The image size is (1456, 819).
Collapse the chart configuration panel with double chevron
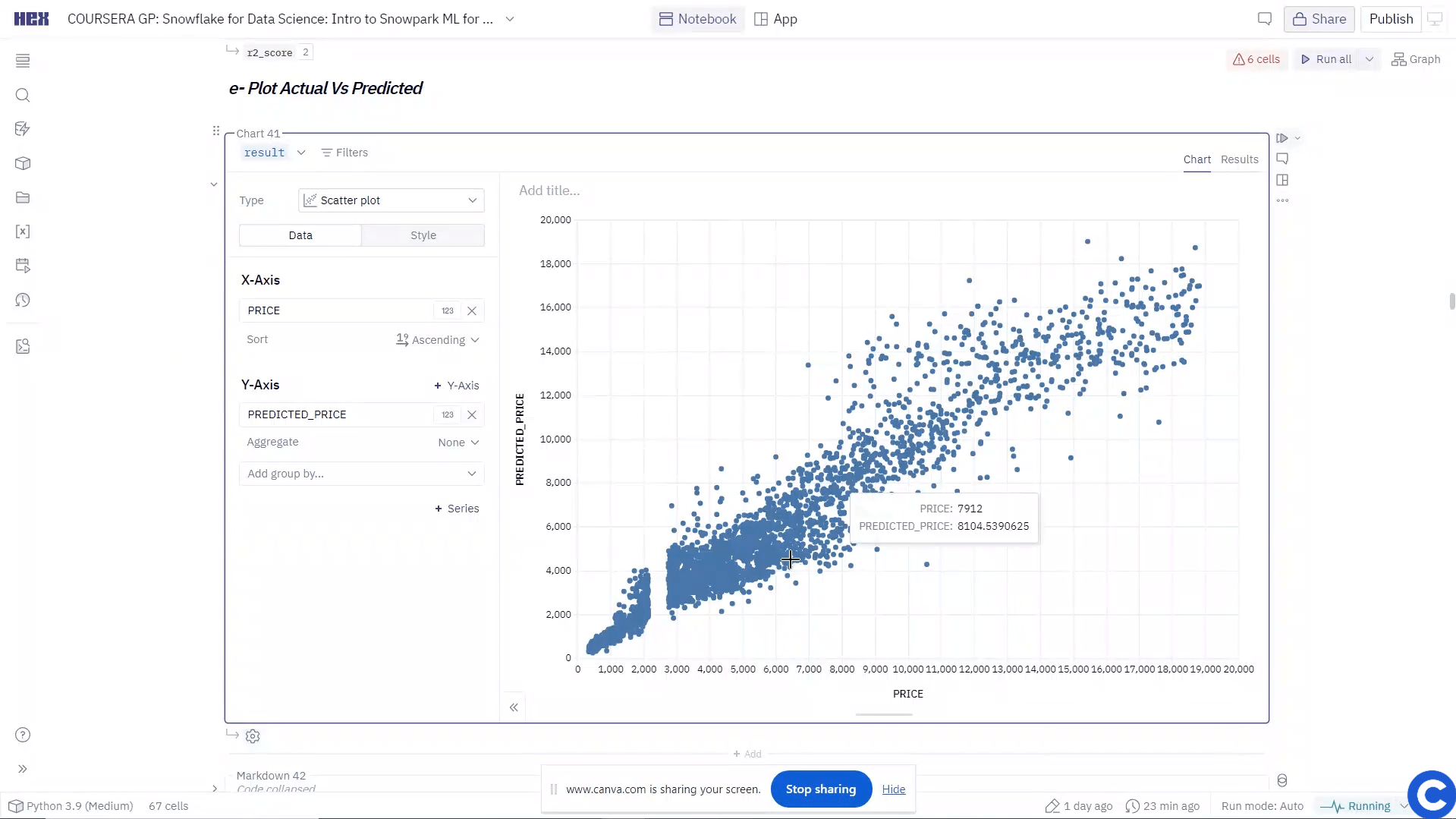514,707
